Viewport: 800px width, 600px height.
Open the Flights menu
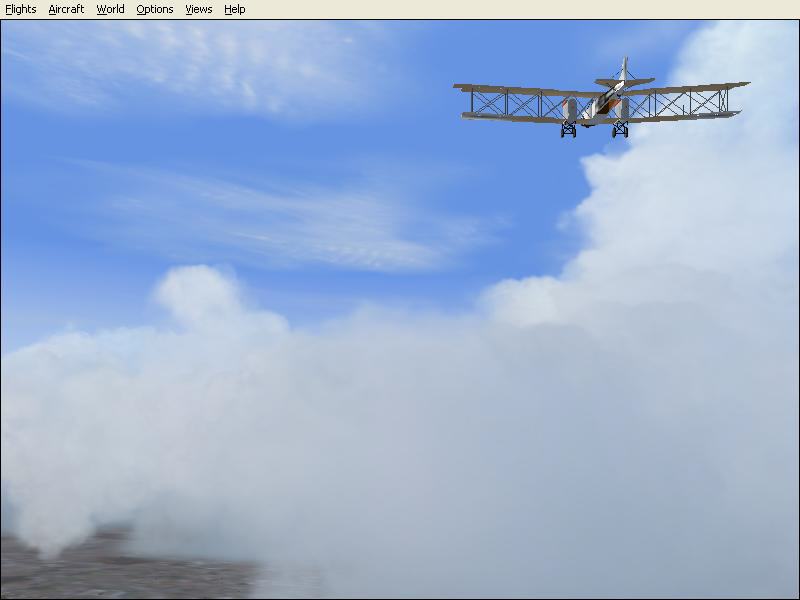20,9
